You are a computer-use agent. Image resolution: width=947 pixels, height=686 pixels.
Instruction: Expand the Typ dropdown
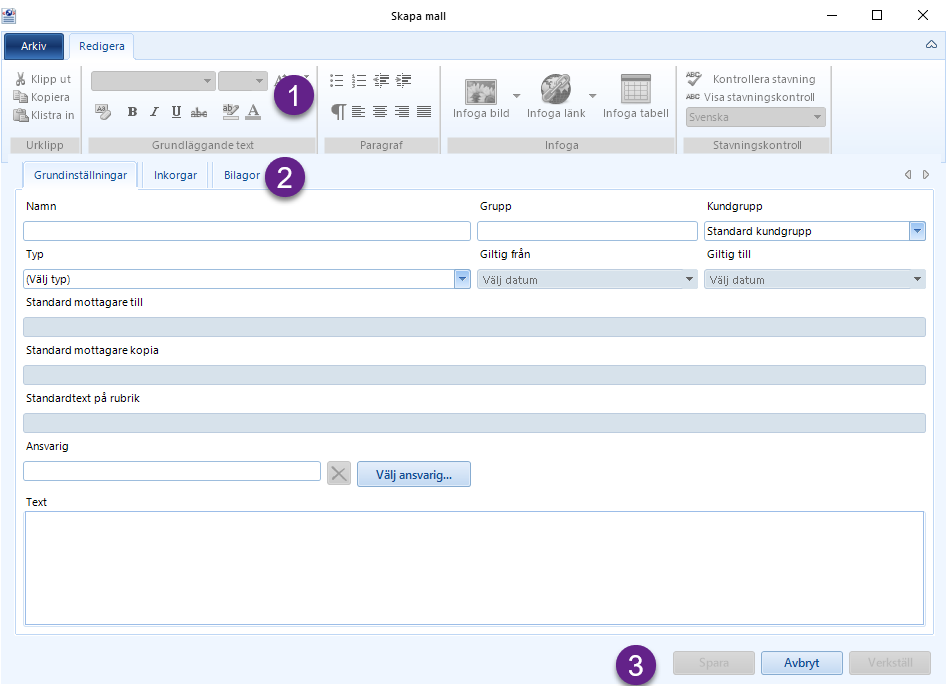click(x=462, y=279)
